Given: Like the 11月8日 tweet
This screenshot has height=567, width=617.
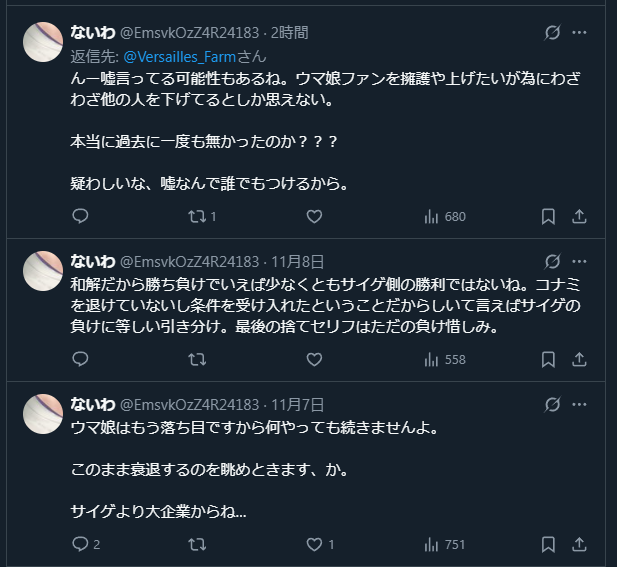Looking at the screenshot, I should (314, 359).
